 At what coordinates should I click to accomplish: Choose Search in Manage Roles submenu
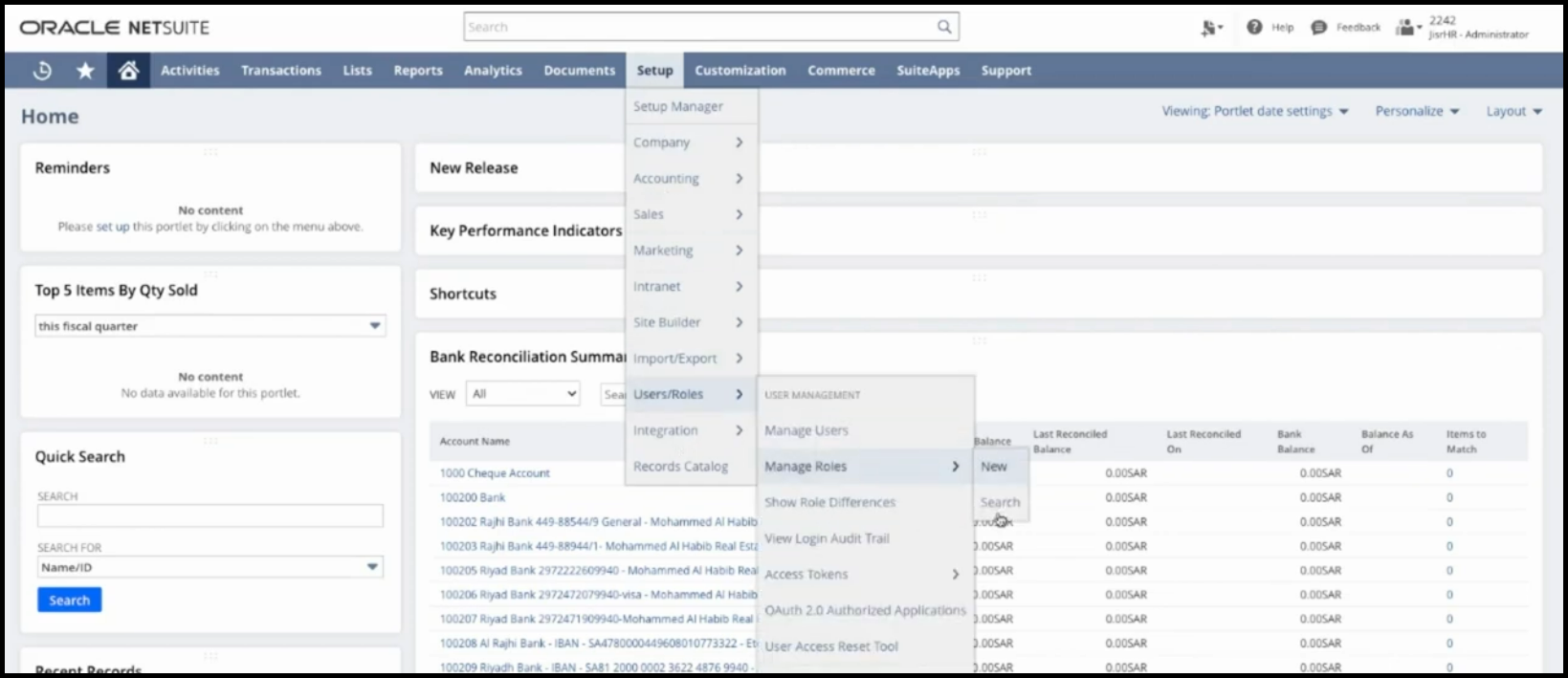pyautogui.click(x=1000, y=502)
